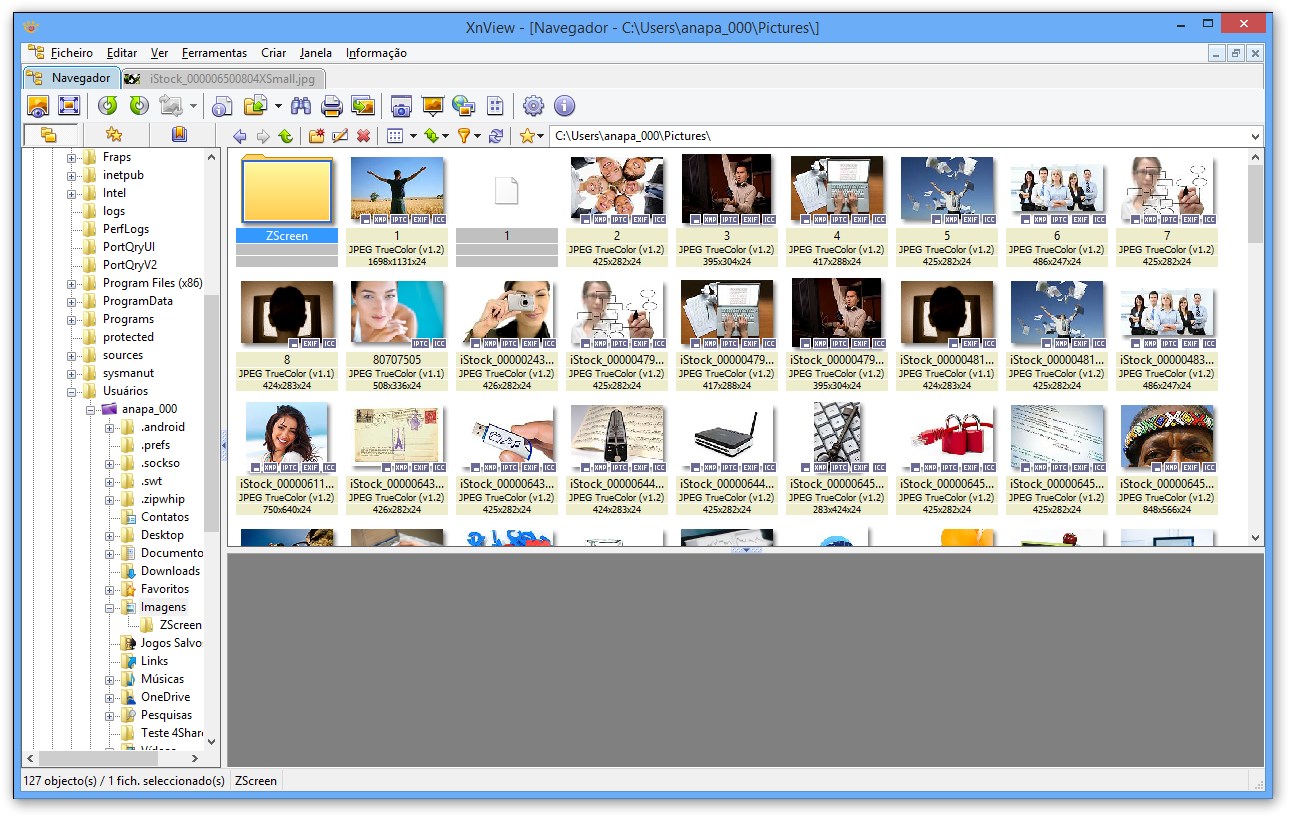Expand the Program Files (x86) folder node
The width and height of the screenshot is (1290, 818).
72,283
